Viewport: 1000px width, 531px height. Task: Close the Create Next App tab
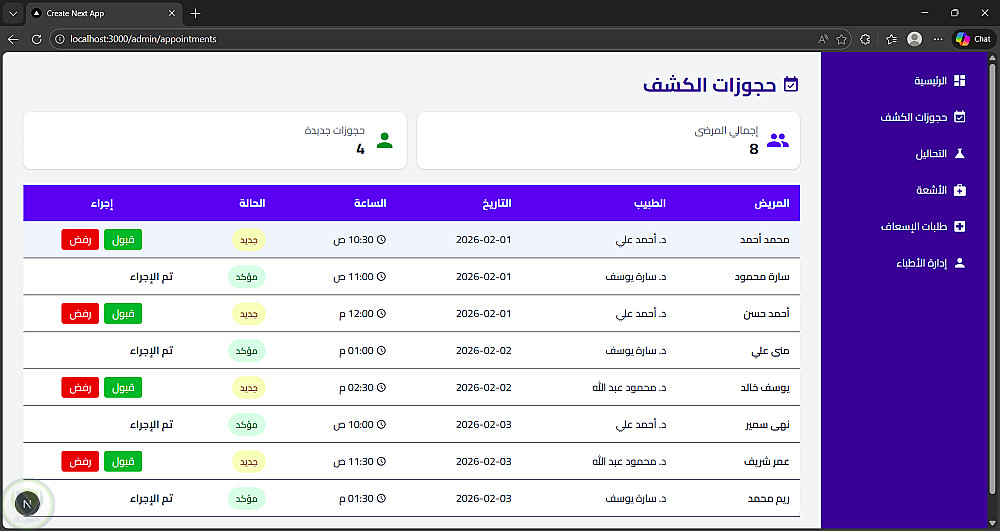coord(172,13)
